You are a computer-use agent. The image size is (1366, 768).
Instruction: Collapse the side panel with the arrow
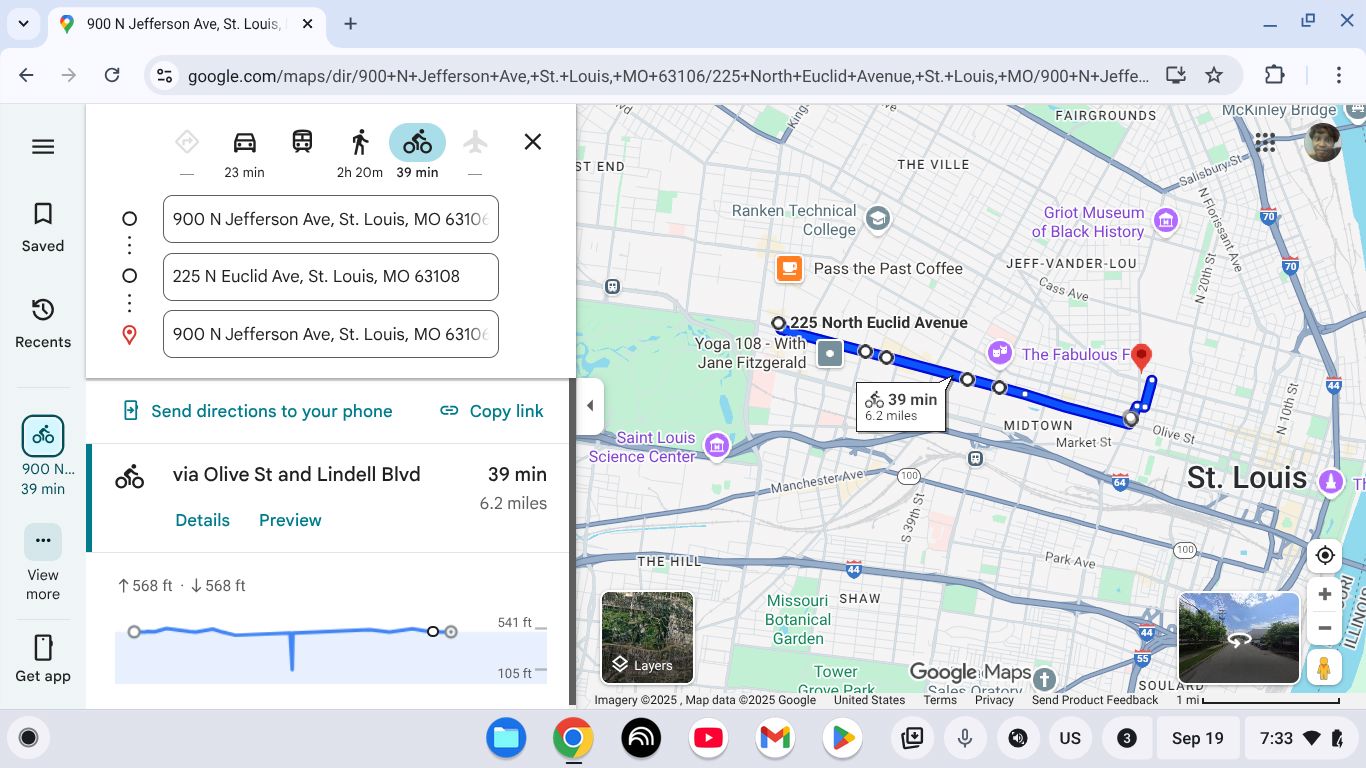(x=590, y=406)
